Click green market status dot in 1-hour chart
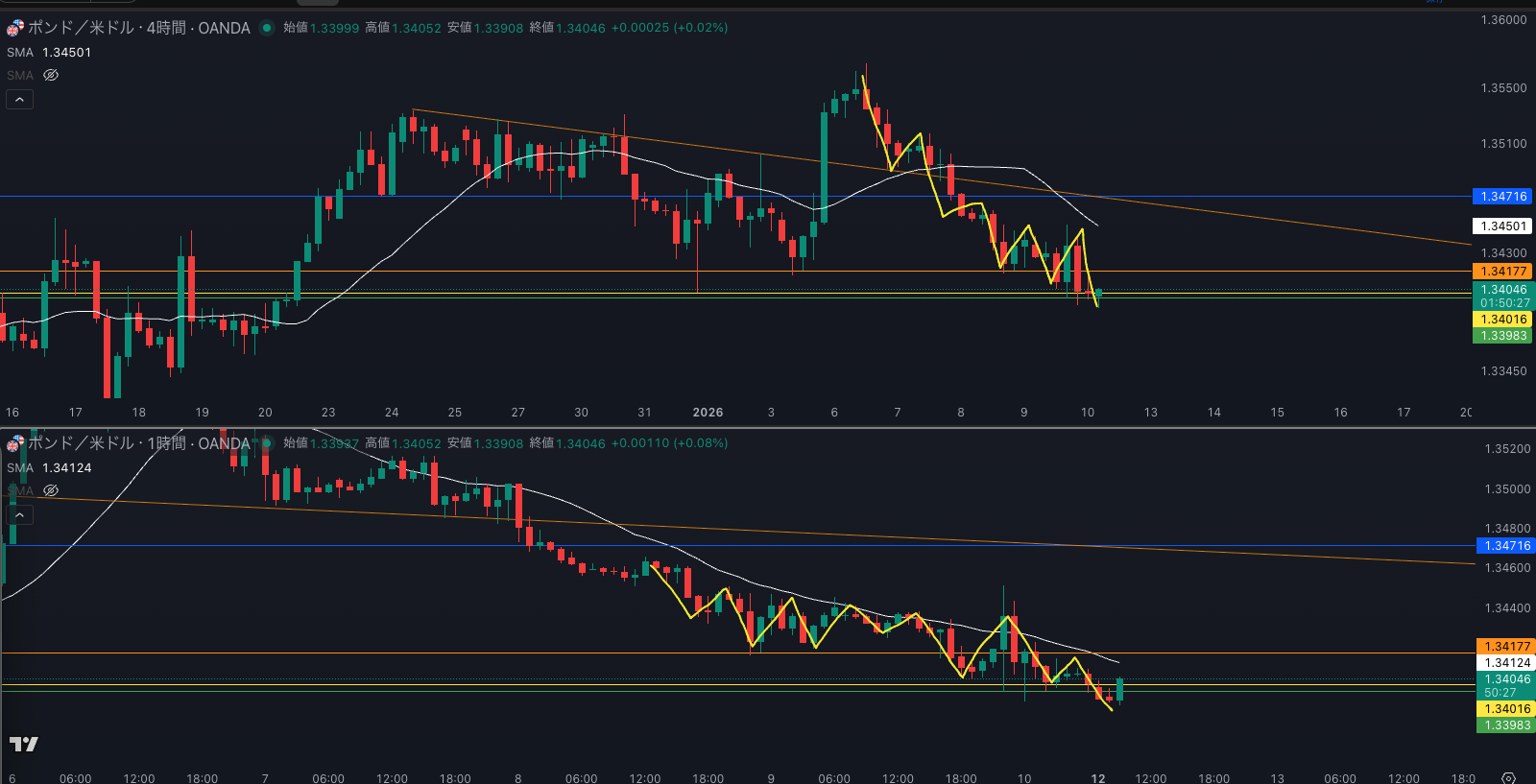Image resolution: width=1536 pixels, height=784 pixels. click(x=267, y=443)
